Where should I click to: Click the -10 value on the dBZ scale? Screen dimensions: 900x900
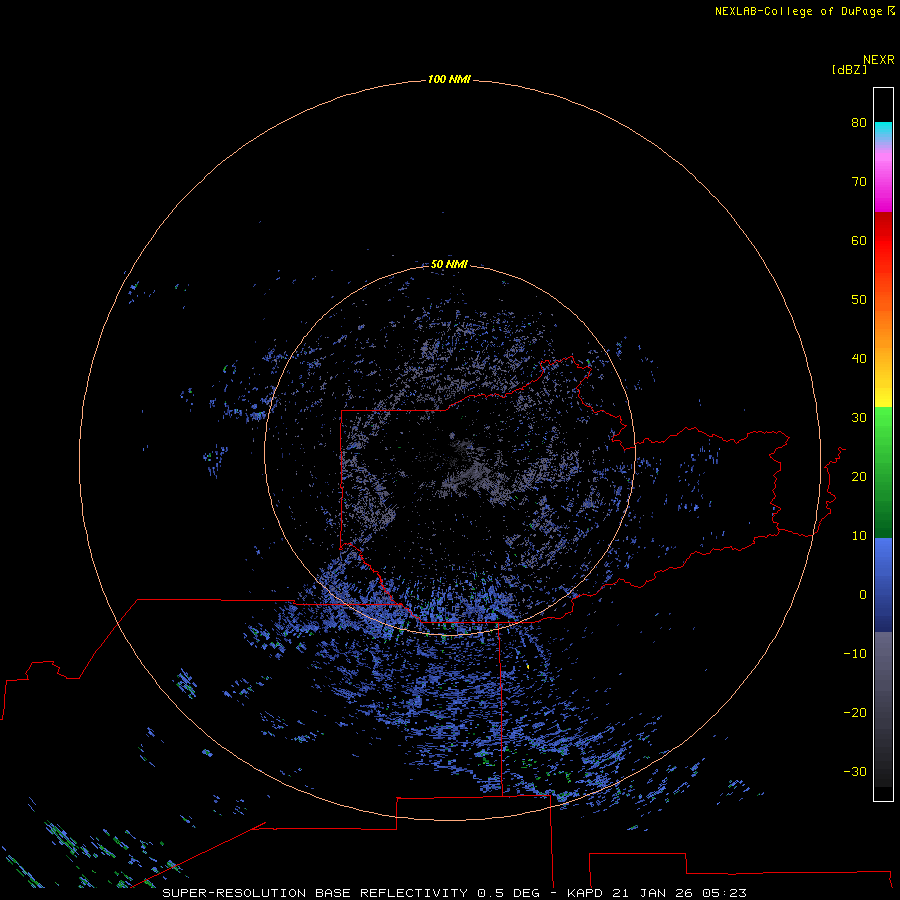pos(855,653)
